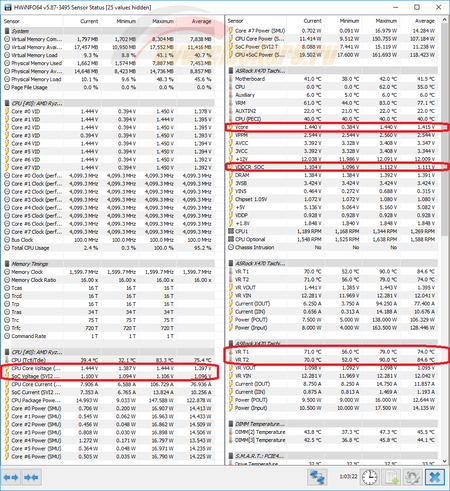The width and height of the screenshot is (450, 491).
Task: Select the VDDCR_SOC voltage row
Action: pyautogui.click(x=333, y=167)
